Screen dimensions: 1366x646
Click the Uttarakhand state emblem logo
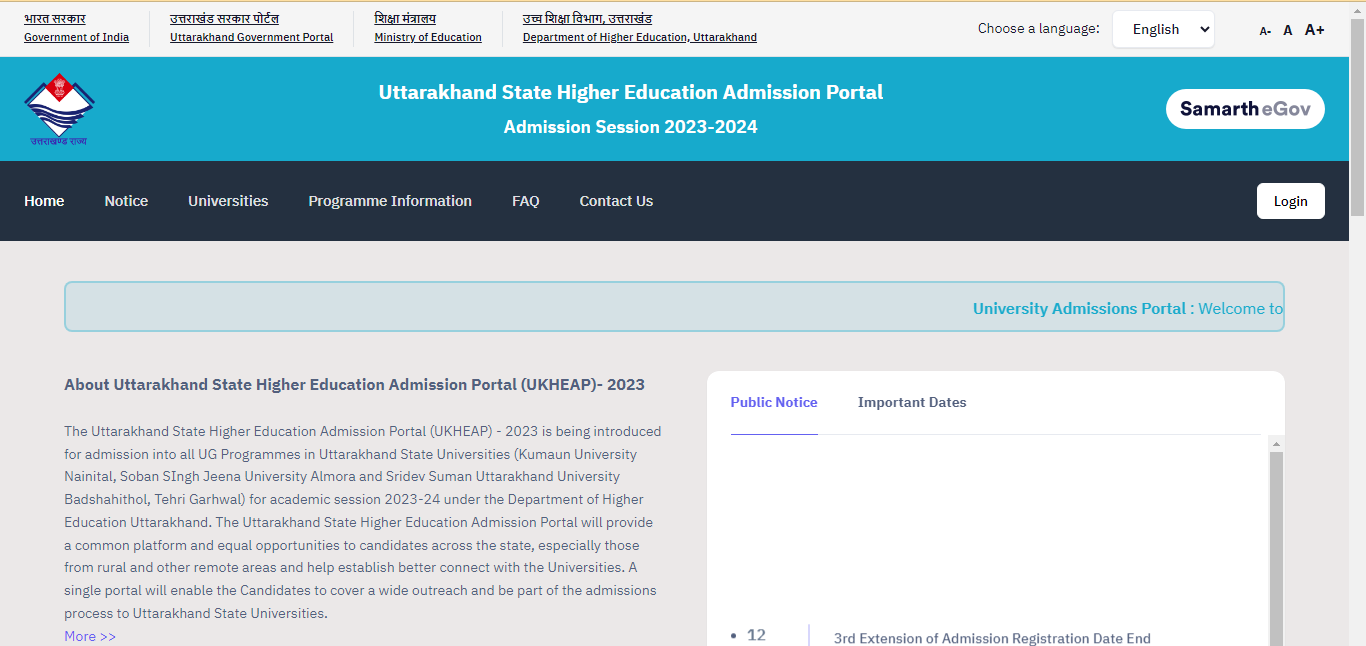[59, 109]
